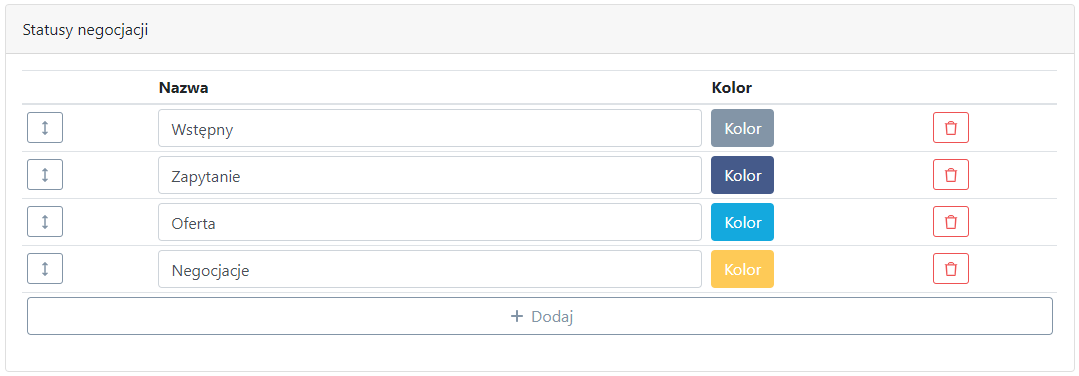Select the Negocjacje name input
Image resolution: width=1079 pixels, height=376 pixels.
click(x=430, y=269)
